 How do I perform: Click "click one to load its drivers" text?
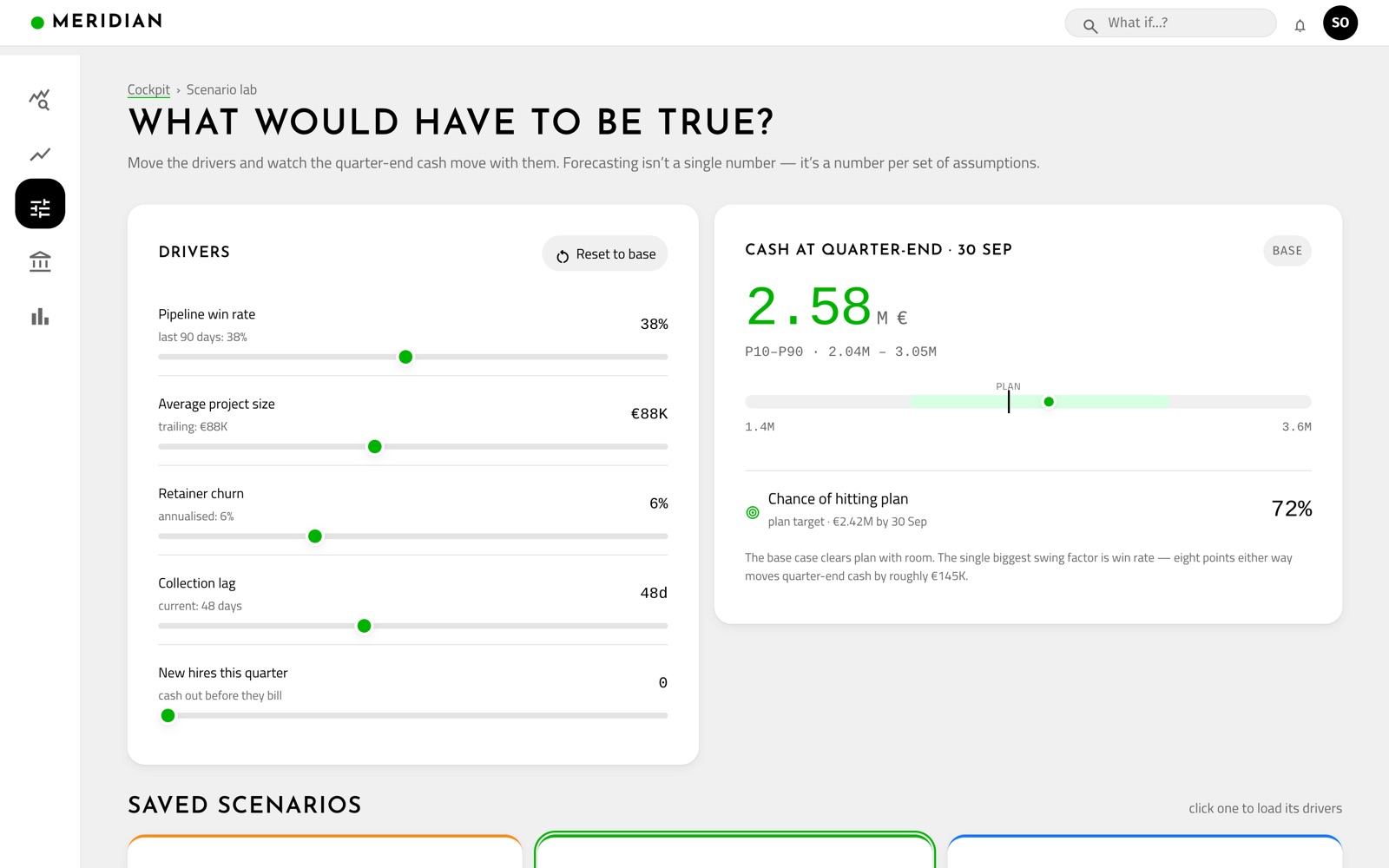[x=1265, y=808]
